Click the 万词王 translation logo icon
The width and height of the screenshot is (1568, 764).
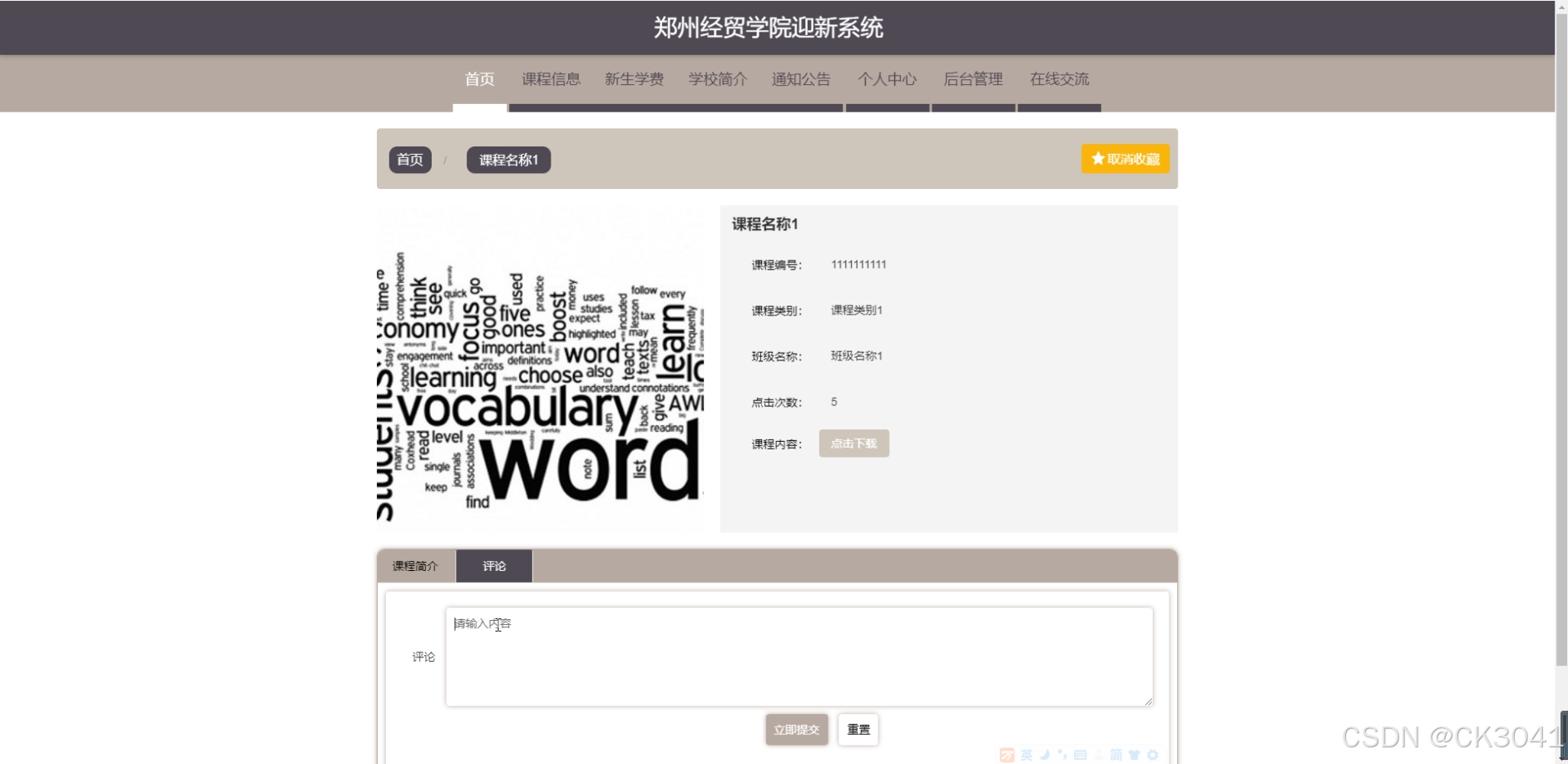coord(1007,754)
